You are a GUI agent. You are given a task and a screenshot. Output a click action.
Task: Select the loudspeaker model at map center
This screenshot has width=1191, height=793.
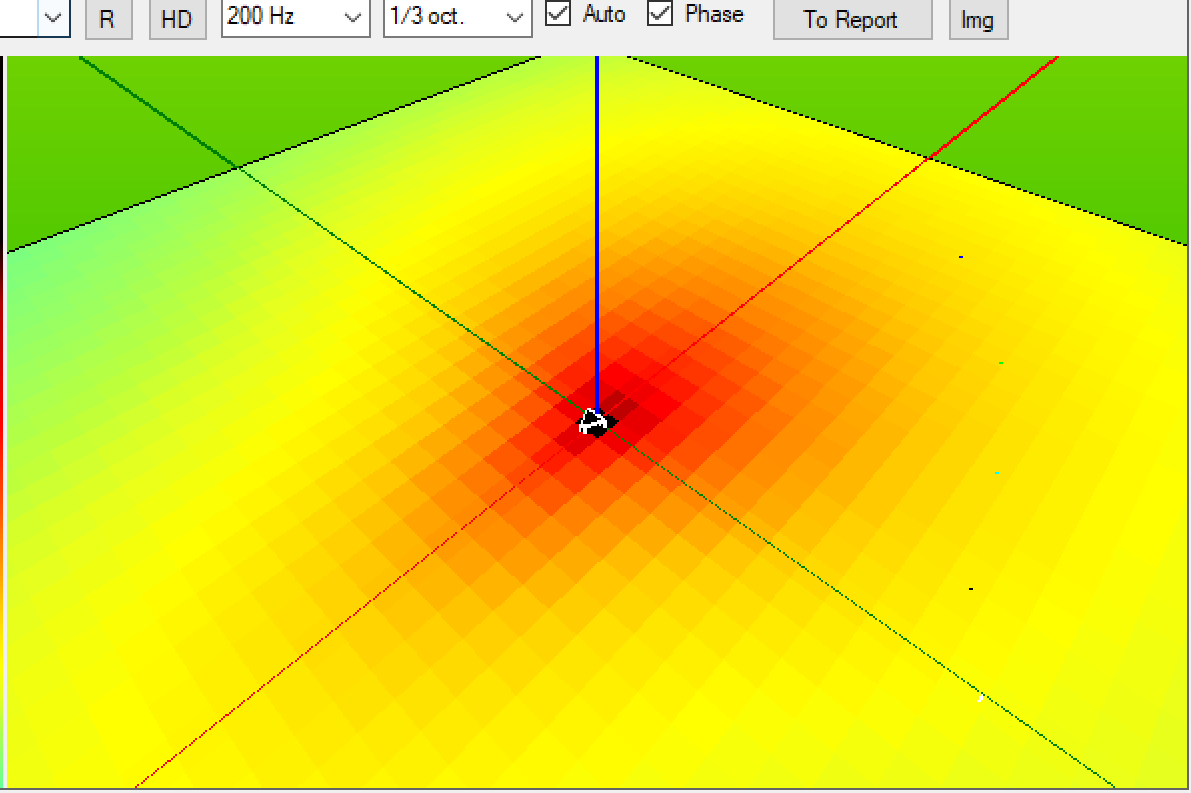(x=593, y=422)
